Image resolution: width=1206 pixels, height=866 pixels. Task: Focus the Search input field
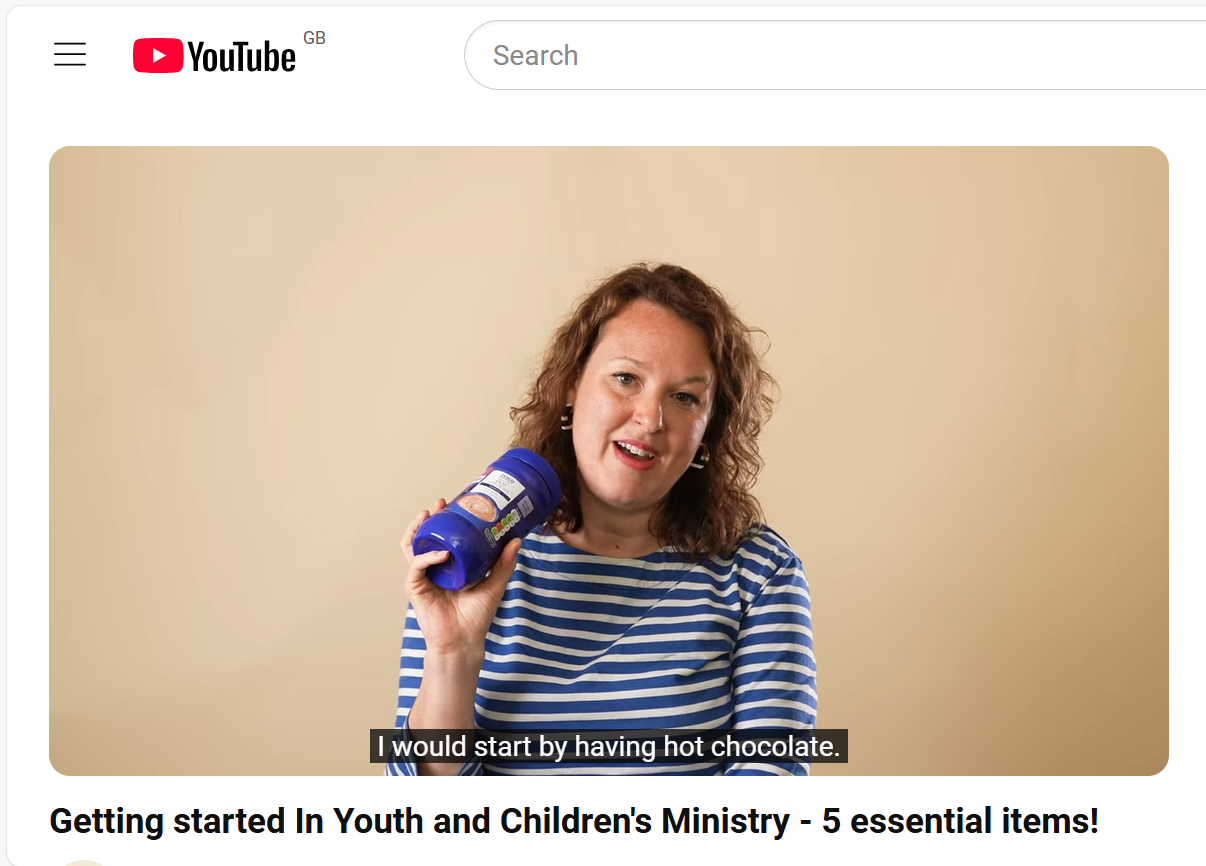pos(835,55)
